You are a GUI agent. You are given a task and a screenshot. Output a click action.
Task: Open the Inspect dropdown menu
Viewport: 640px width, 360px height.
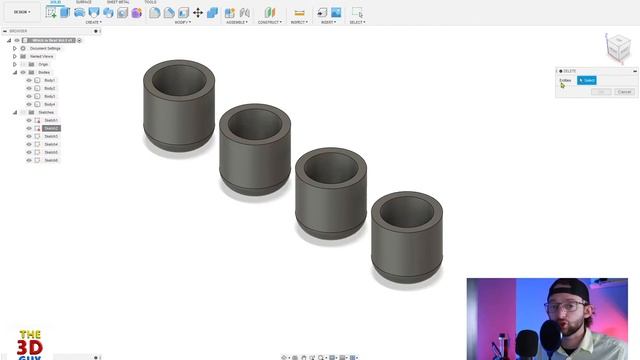299,22
